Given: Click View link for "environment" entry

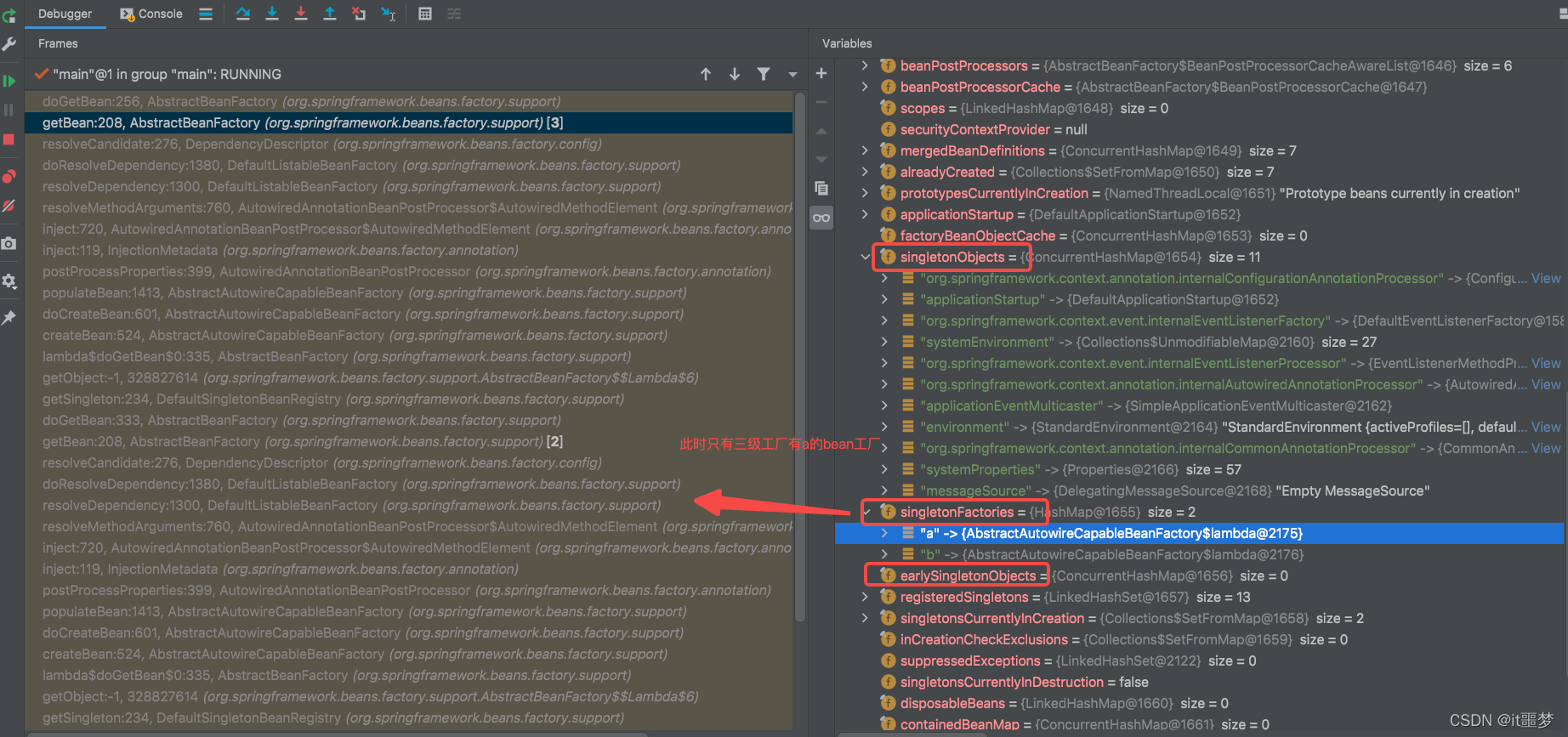Looking at the screenshot, I should pyautogui.click(x=1546, y=427).
